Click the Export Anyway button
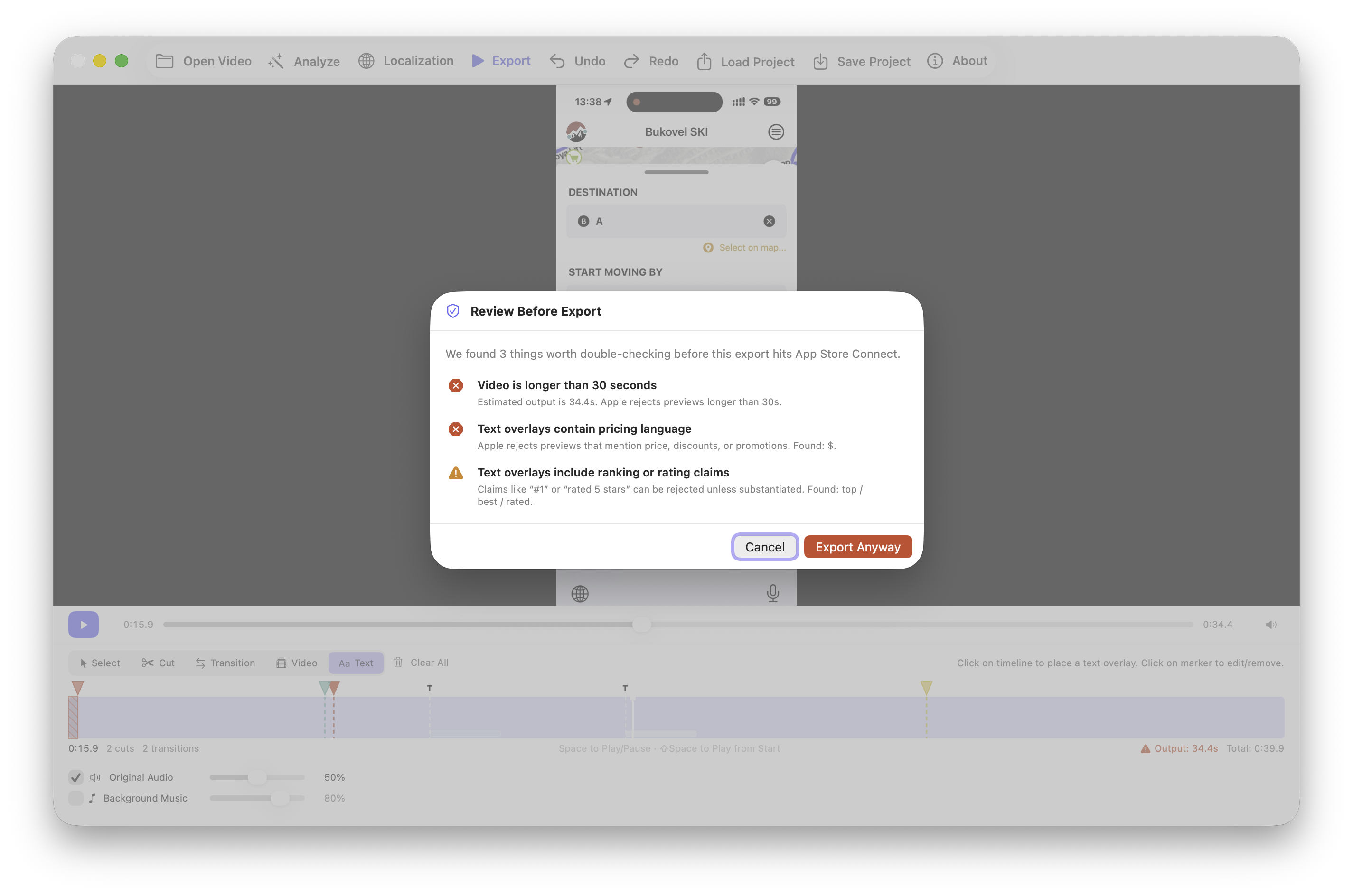The image size is (1353, 896). 857,547
